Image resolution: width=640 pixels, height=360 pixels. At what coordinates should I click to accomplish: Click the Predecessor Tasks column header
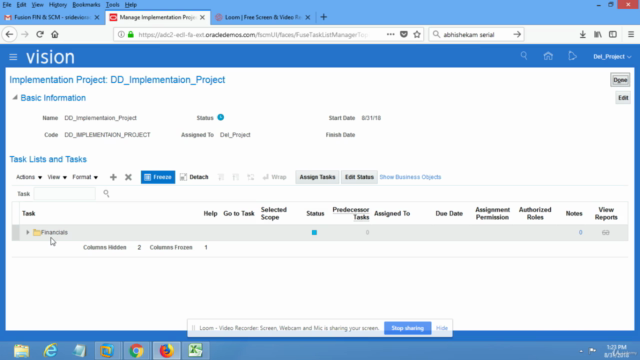[x=351, y=213]
